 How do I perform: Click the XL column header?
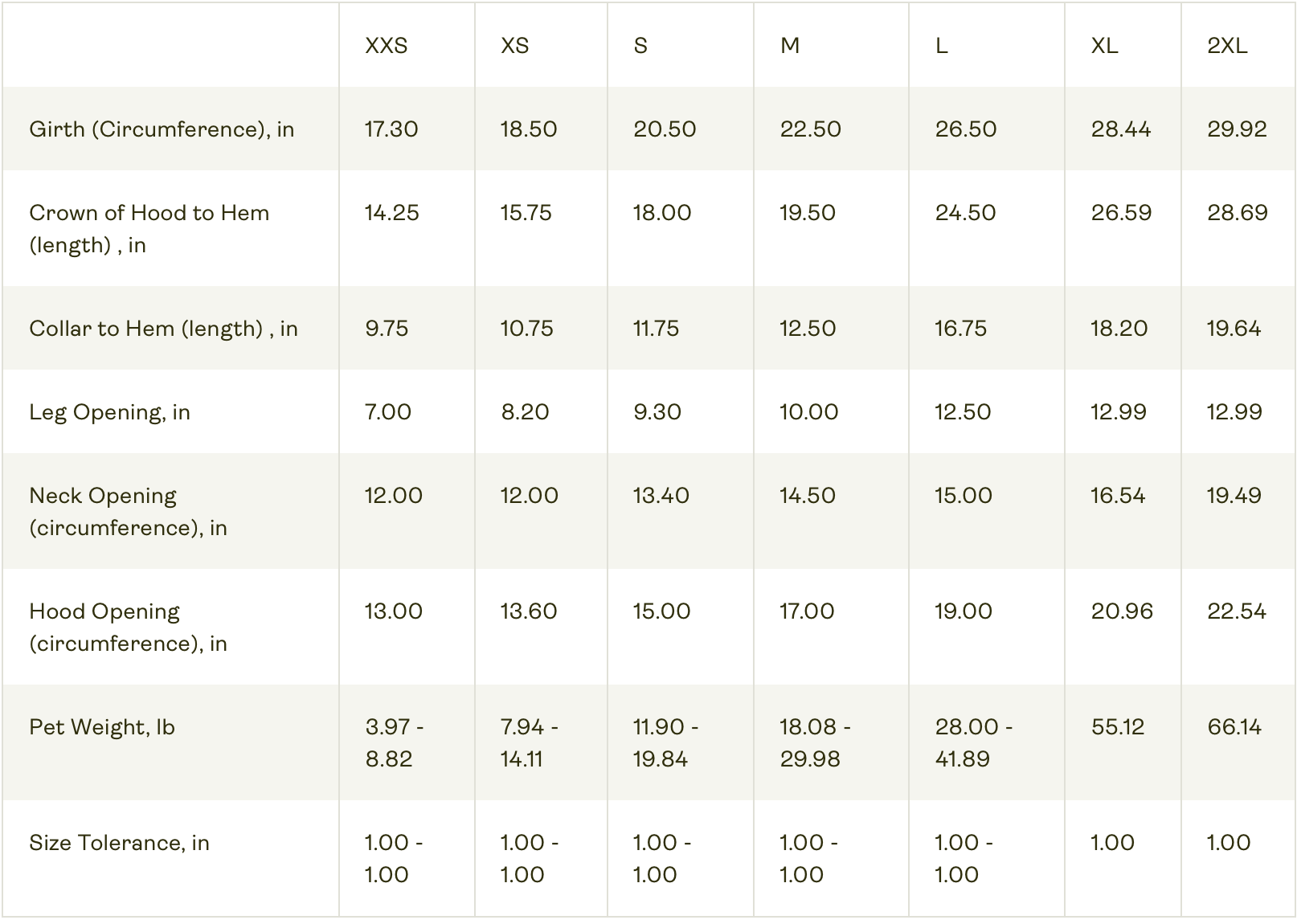click(x=1104, y=46)
